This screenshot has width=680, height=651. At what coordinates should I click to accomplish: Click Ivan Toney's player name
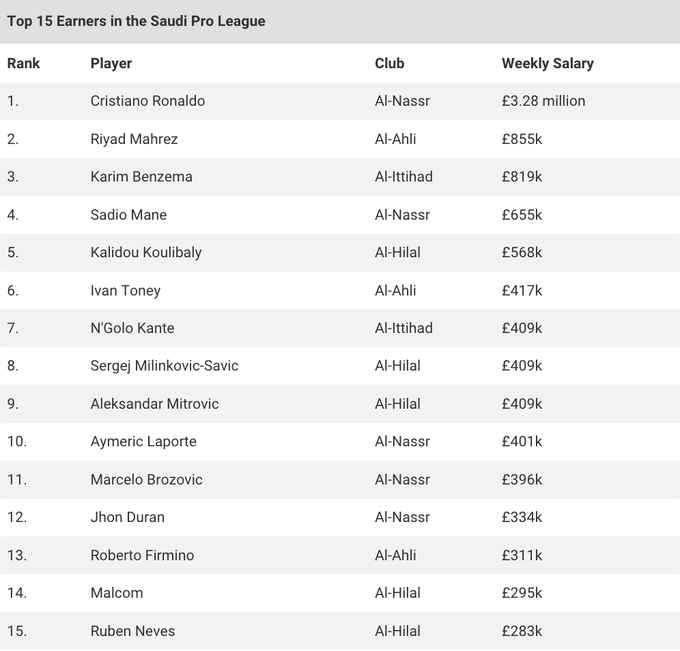[125, 290]
